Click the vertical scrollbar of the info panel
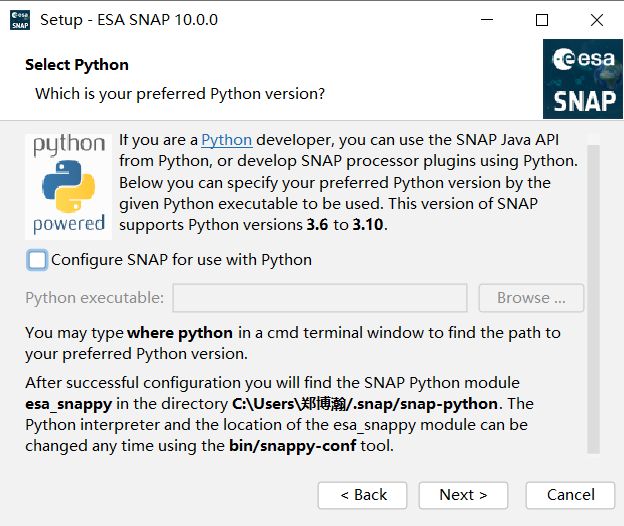Image resolution: width=624 pixels, height=526 pixels. [x=593, y=300]
